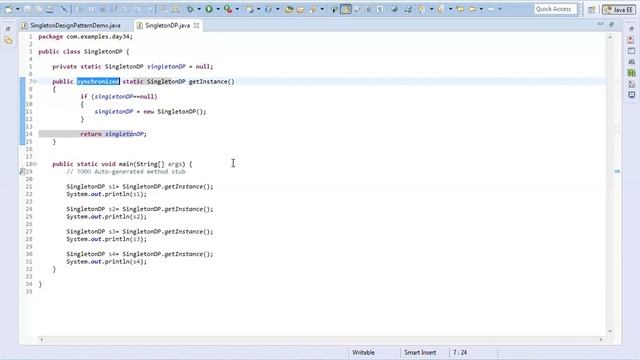The height and width of the screenshot is (360, 640).
Task: Click line 1 package com.examples.day34
Action: click(x=85, y=37)
